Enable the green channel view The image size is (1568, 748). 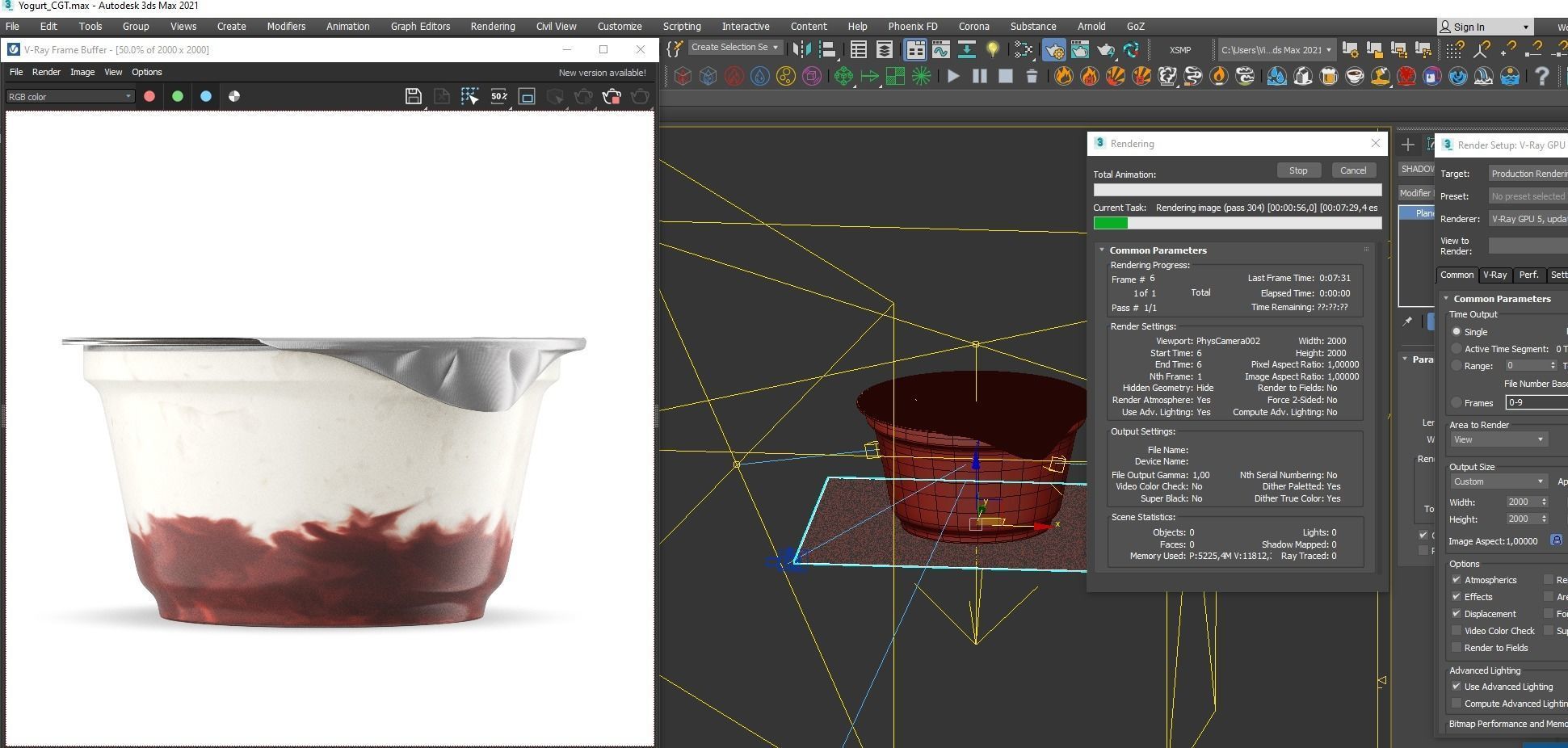tap(178, 96)
